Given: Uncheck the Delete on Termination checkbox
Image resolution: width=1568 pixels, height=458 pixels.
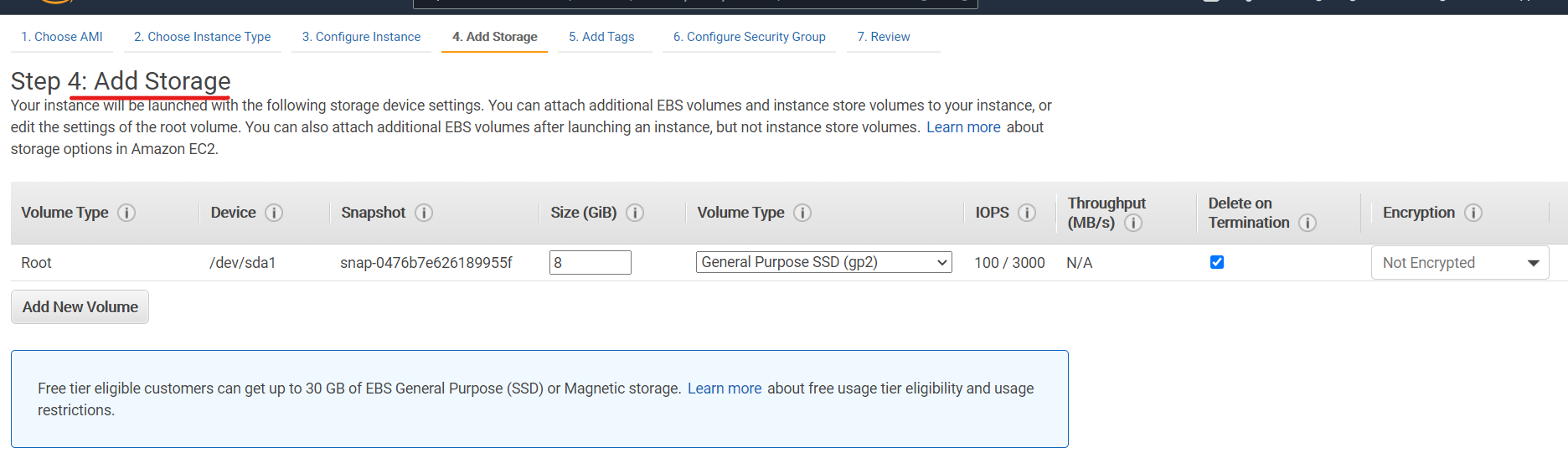Looking at the screenshot, I should 1217,262.
